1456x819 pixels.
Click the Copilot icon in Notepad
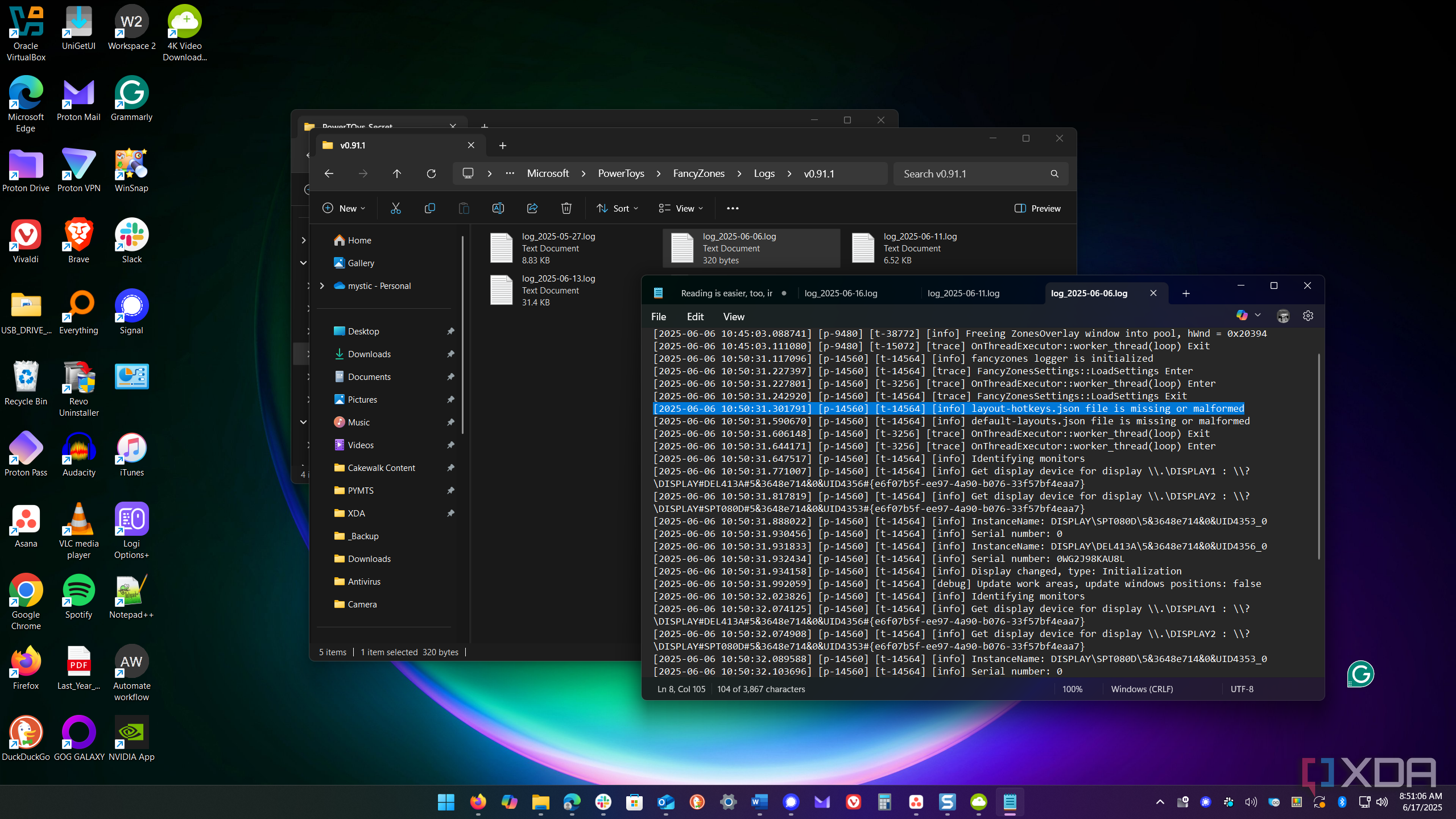click(1242, 315)
